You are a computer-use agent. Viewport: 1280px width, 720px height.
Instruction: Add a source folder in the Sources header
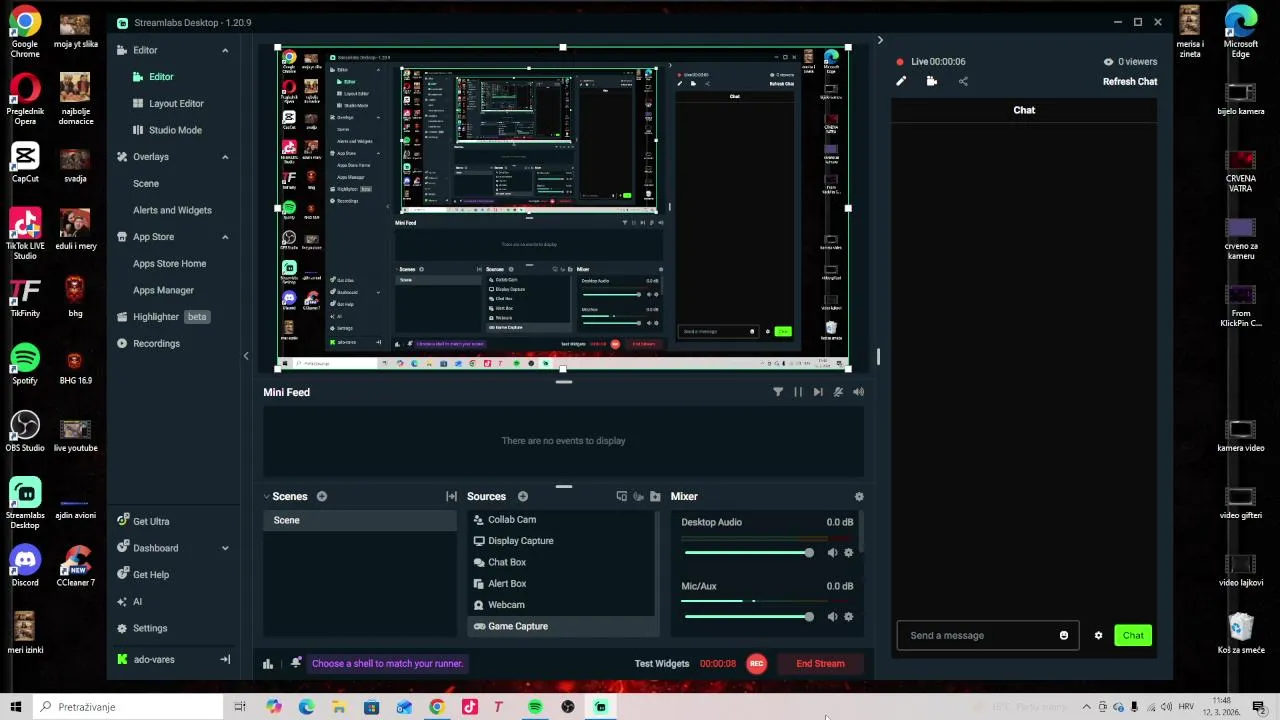click(x=655, y=496)
